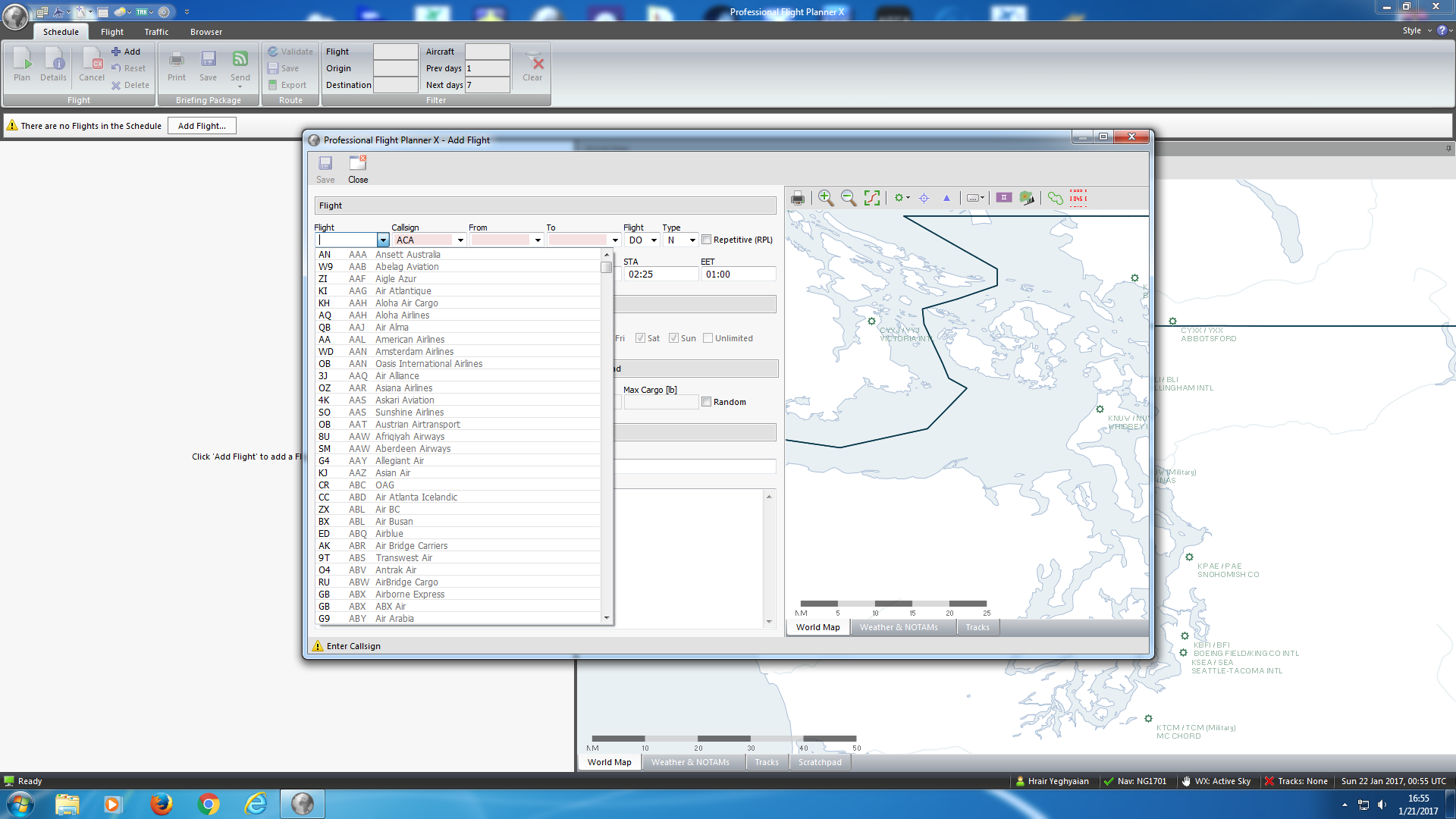Click the green clouds weather overlay icon
Image resolution: width=1456 pixels, height=819 pixels.
[1055, 198]
